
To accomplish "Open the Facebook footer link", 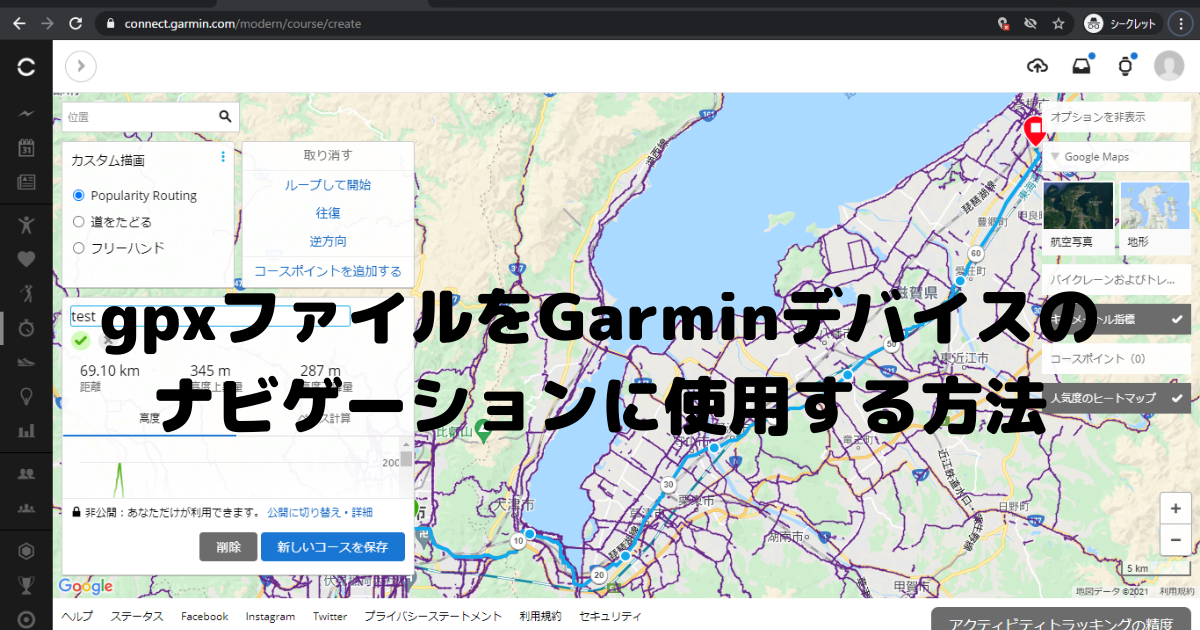I will (205, 616).
